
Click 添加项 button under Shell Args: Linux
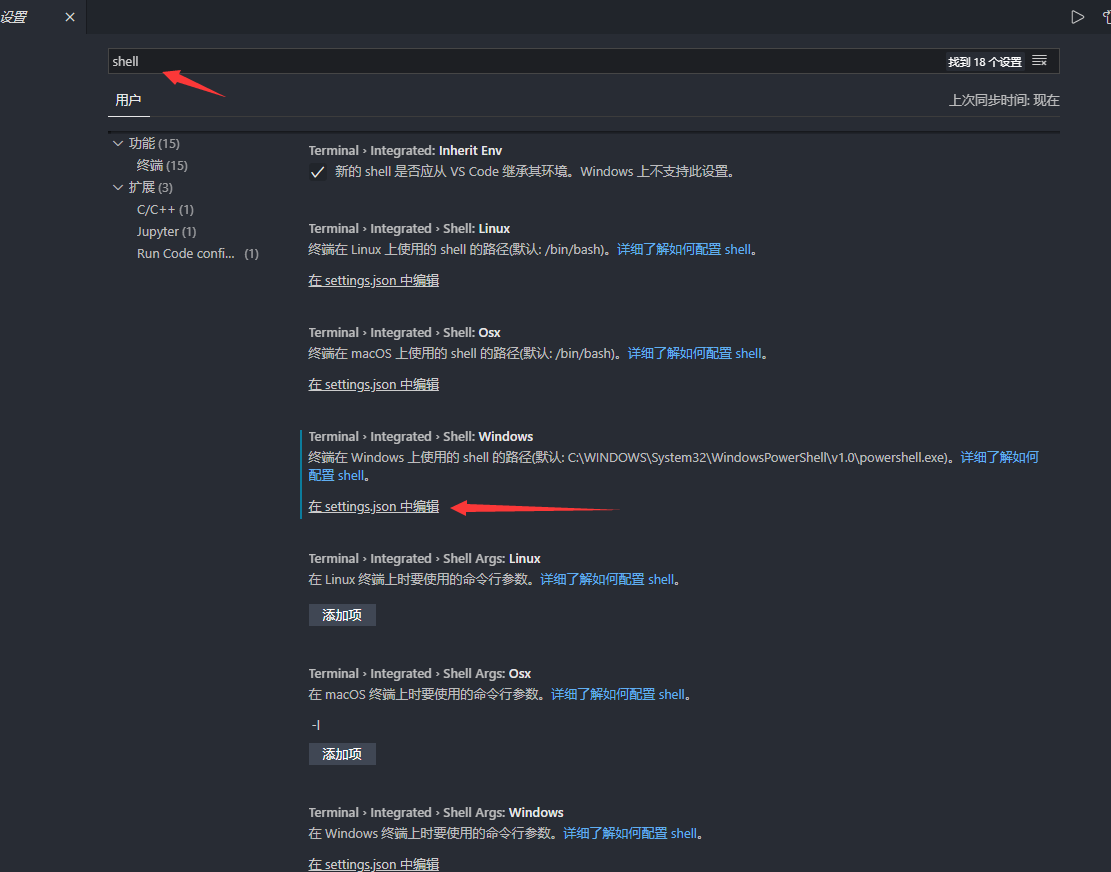(x=341, y=614)
